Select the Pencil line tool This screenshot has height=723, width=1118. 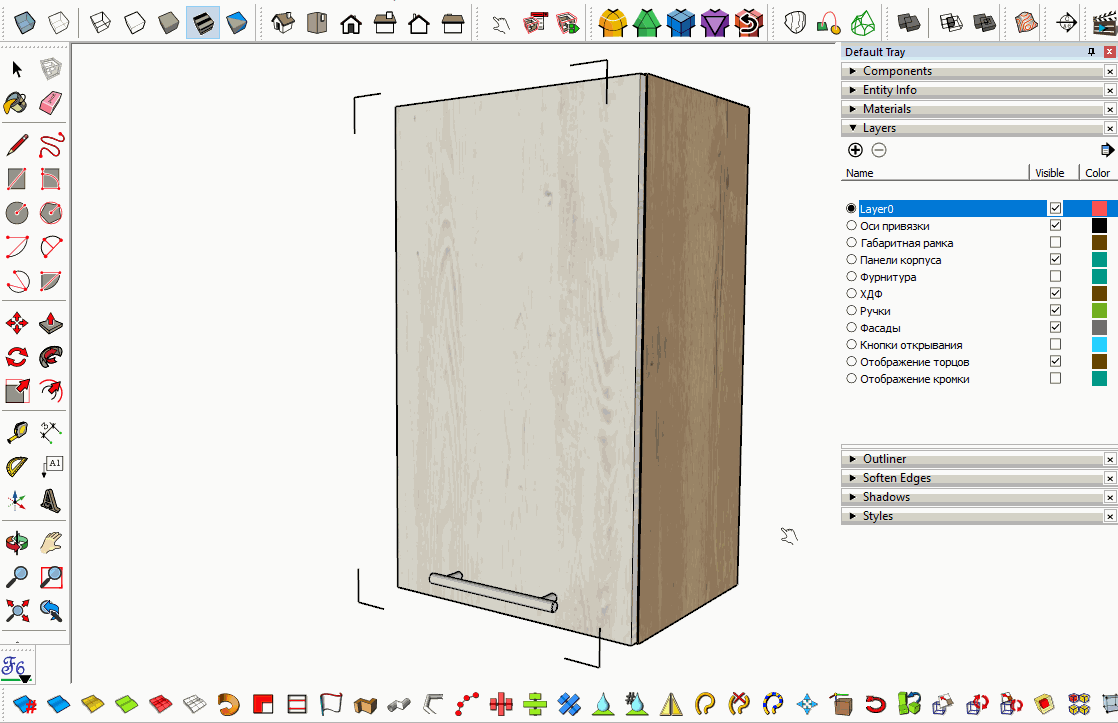pos(17,145)
